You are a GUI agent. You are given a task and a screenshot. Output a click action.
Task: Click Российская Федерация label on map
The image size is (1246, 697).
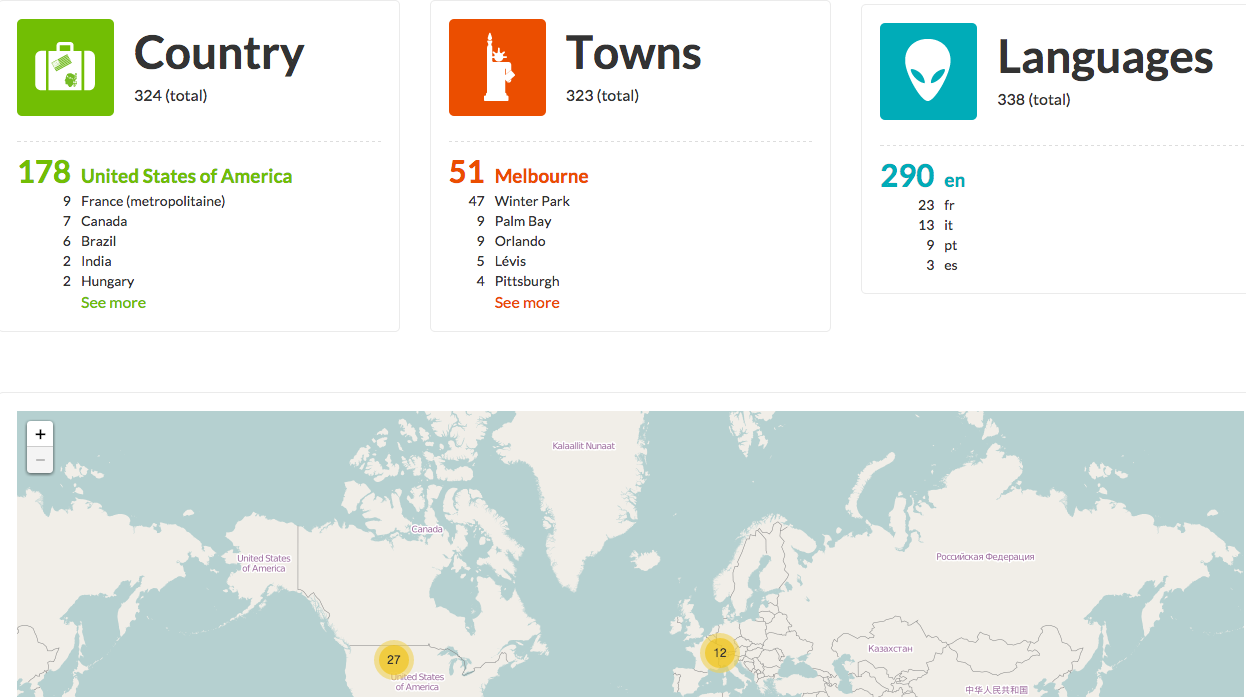[985, 557]
